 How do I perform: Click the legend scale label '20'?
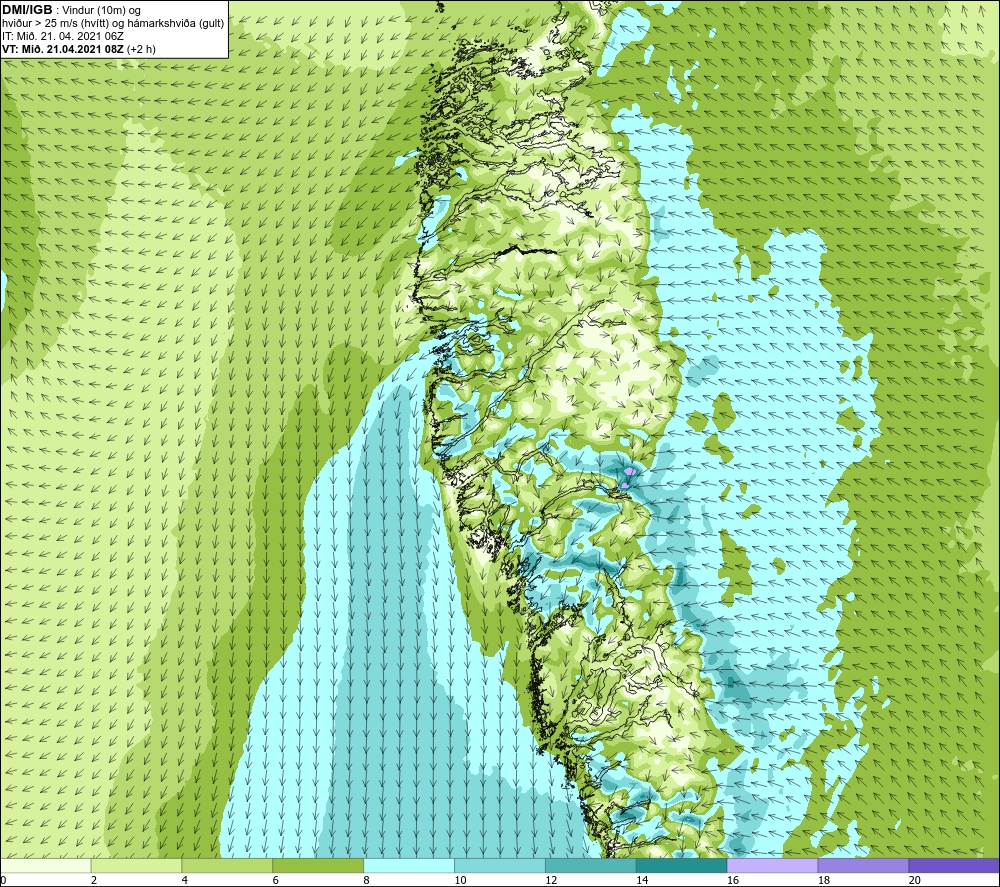pos(915,881)
